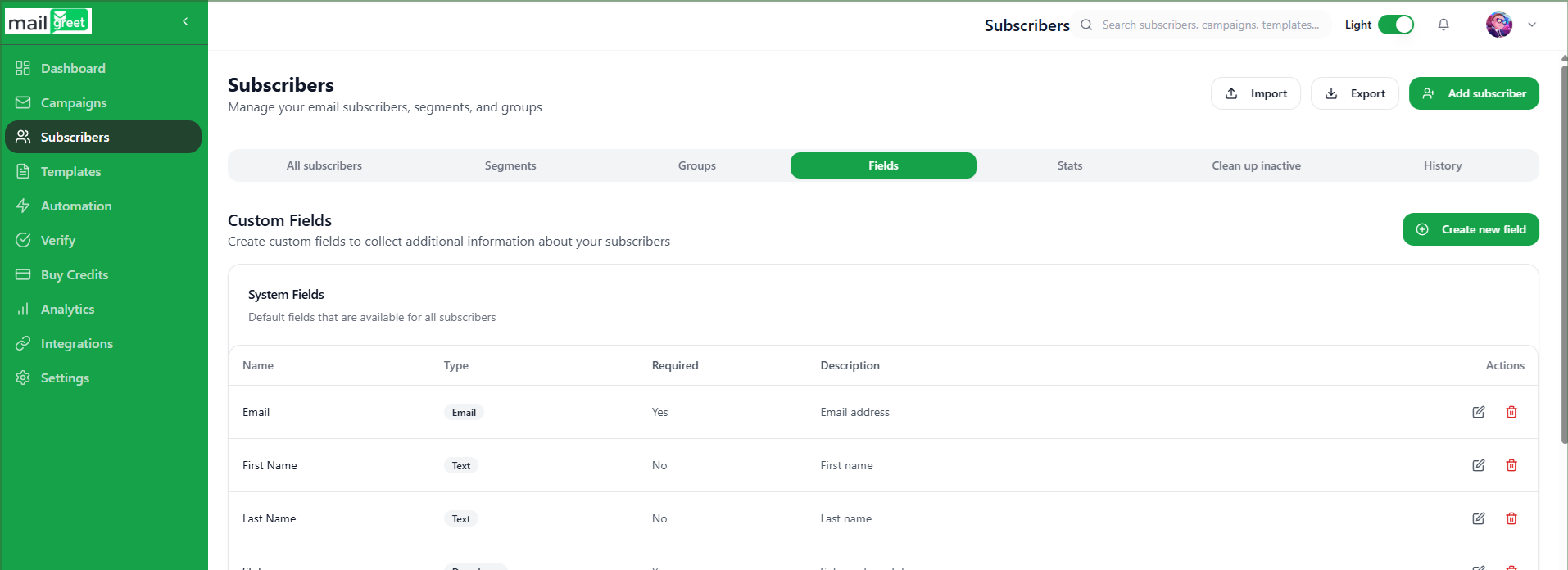Click the Analytics bar chart icon
Screen dimensions: 1568x570
(23, 309)
